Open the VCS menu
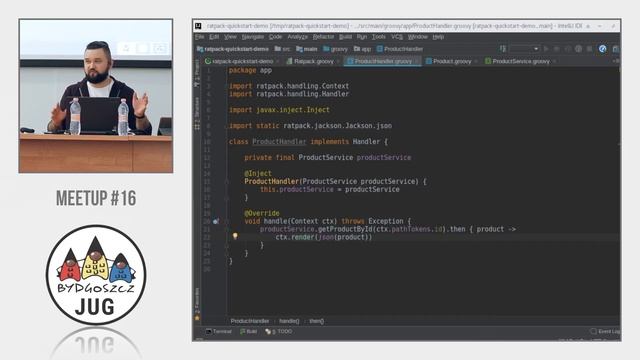Screen dimensions: 640x360 coord(397,37)
